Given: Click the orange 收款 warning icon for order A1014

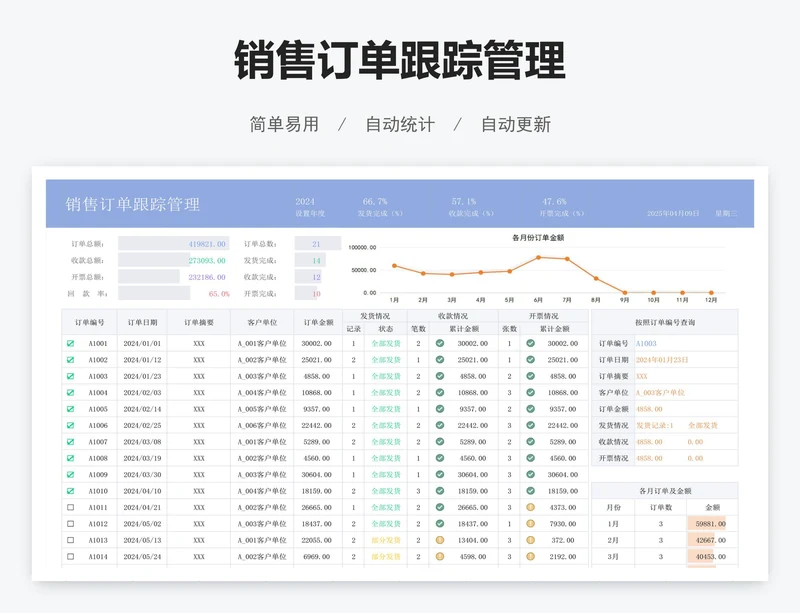Looking at the screenshot, I should click(440, 556).
